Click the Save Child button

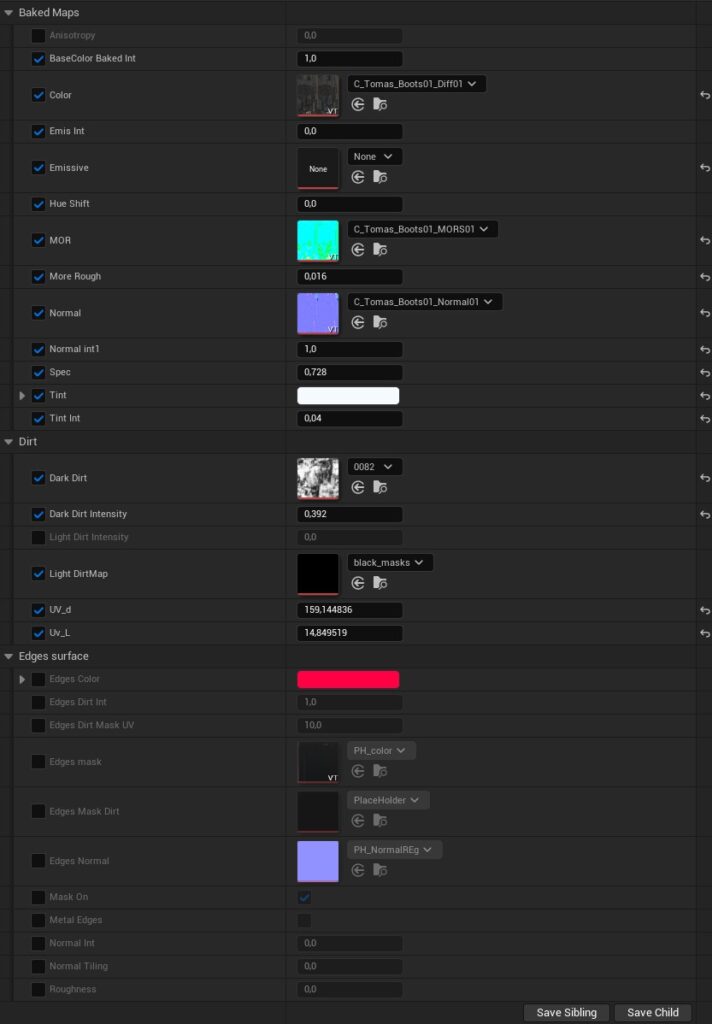653,1012
